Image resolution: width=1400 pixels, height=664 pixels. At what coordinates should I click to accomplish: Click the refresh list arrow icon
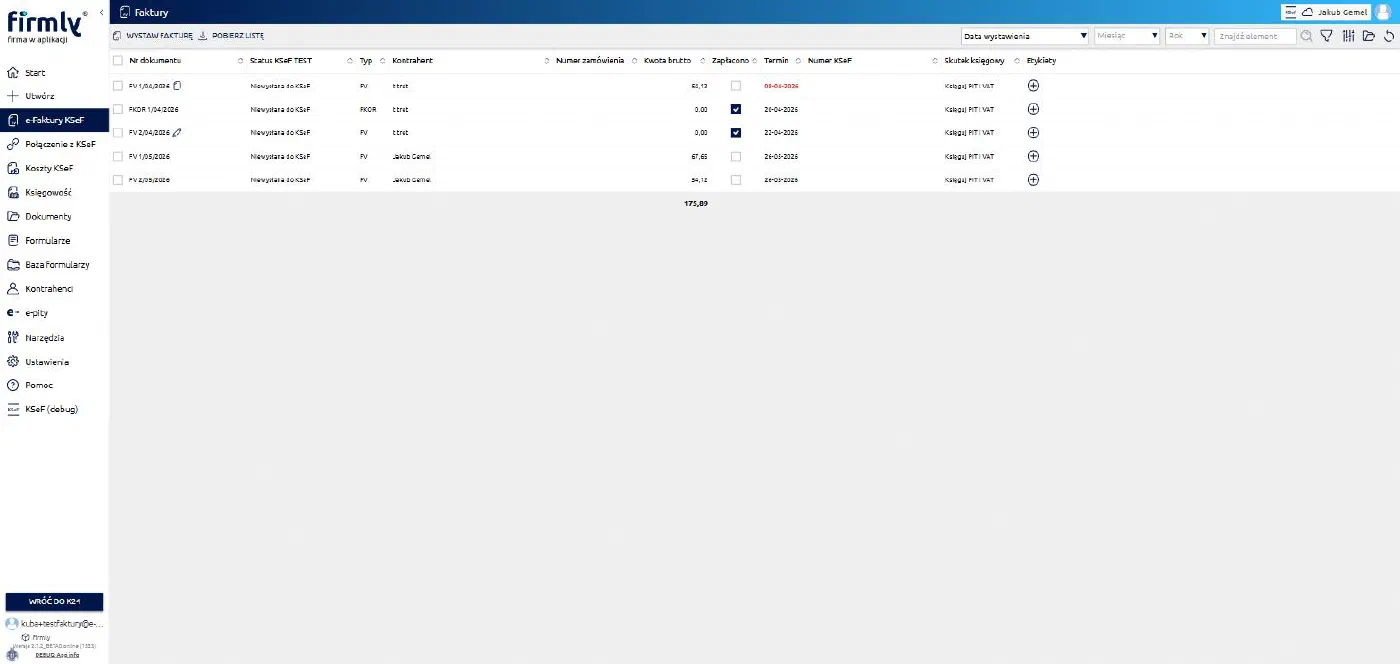point(1389,36)
